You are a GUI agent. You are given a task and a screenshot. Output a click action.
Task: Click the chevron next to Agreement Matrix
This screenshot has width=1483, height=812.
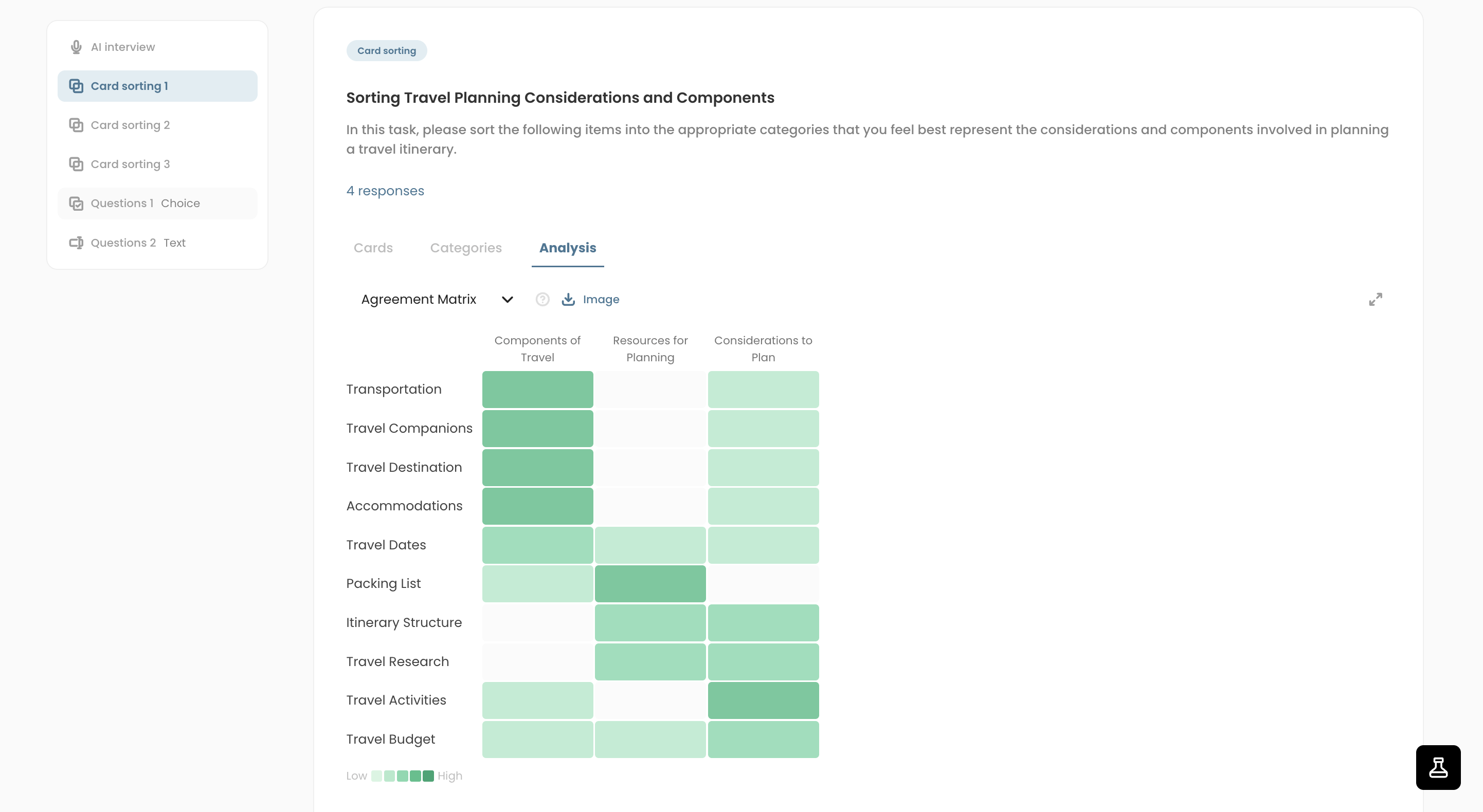(x=507, y=299)
